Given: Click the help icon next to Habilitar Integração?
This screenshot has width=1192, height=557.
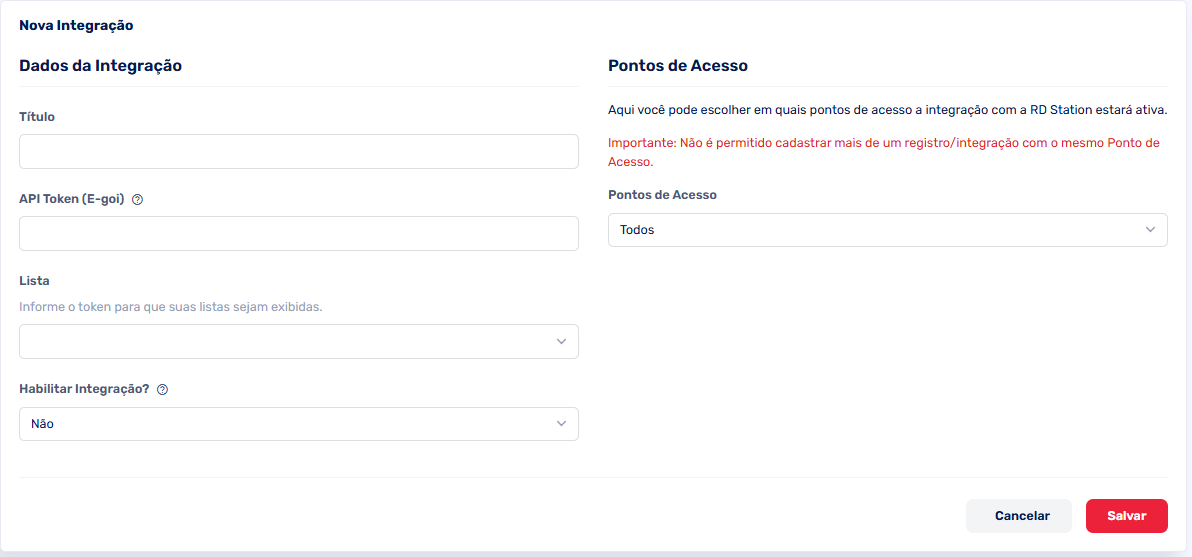Looking at the screenshot, I should point(163,389).
